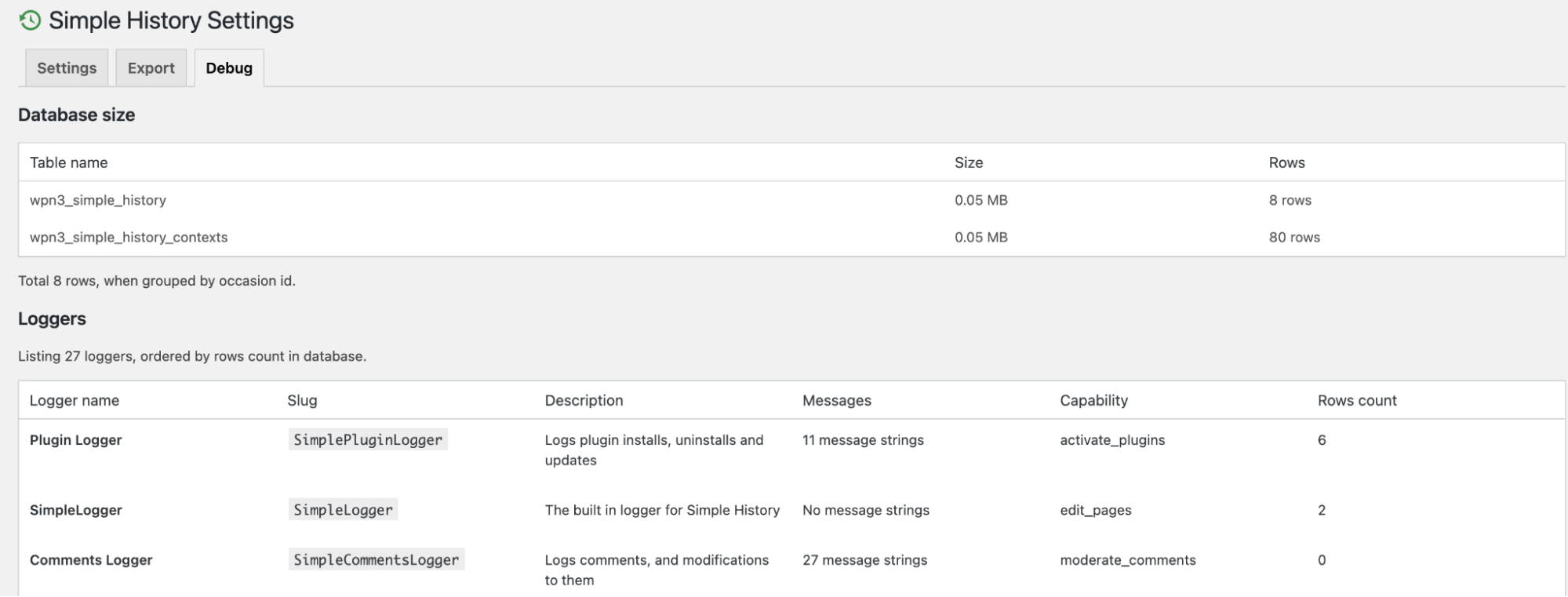
Task: Click the Plugin Logger name
Action: (x=76, y=440)
